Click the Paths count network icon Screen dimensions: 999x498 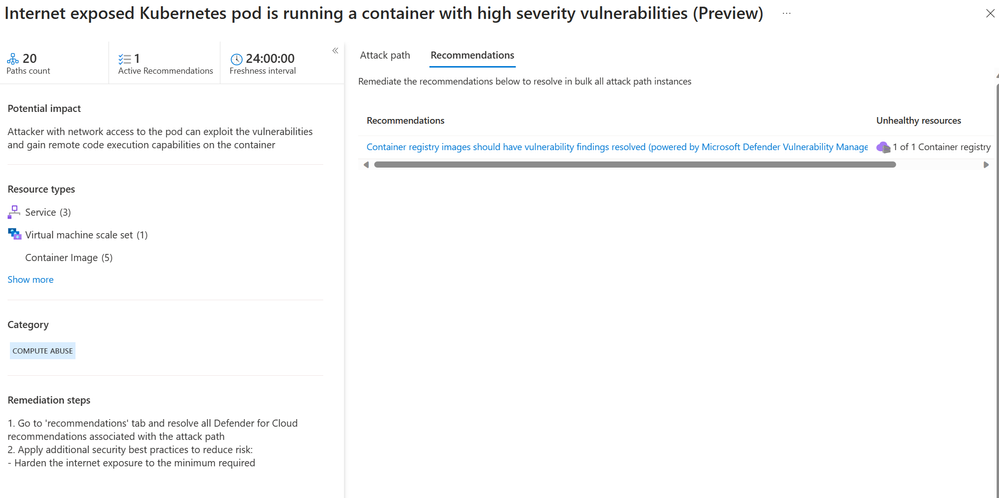click(x=13, y=59)
